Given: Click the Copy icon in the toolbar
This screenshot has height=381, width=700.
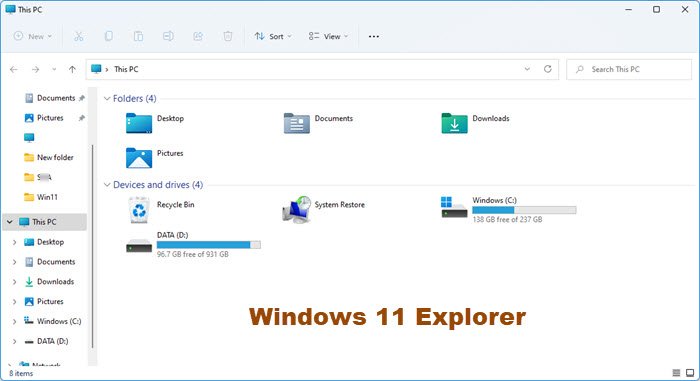Looking at the screenshot, I should point(108,37).
